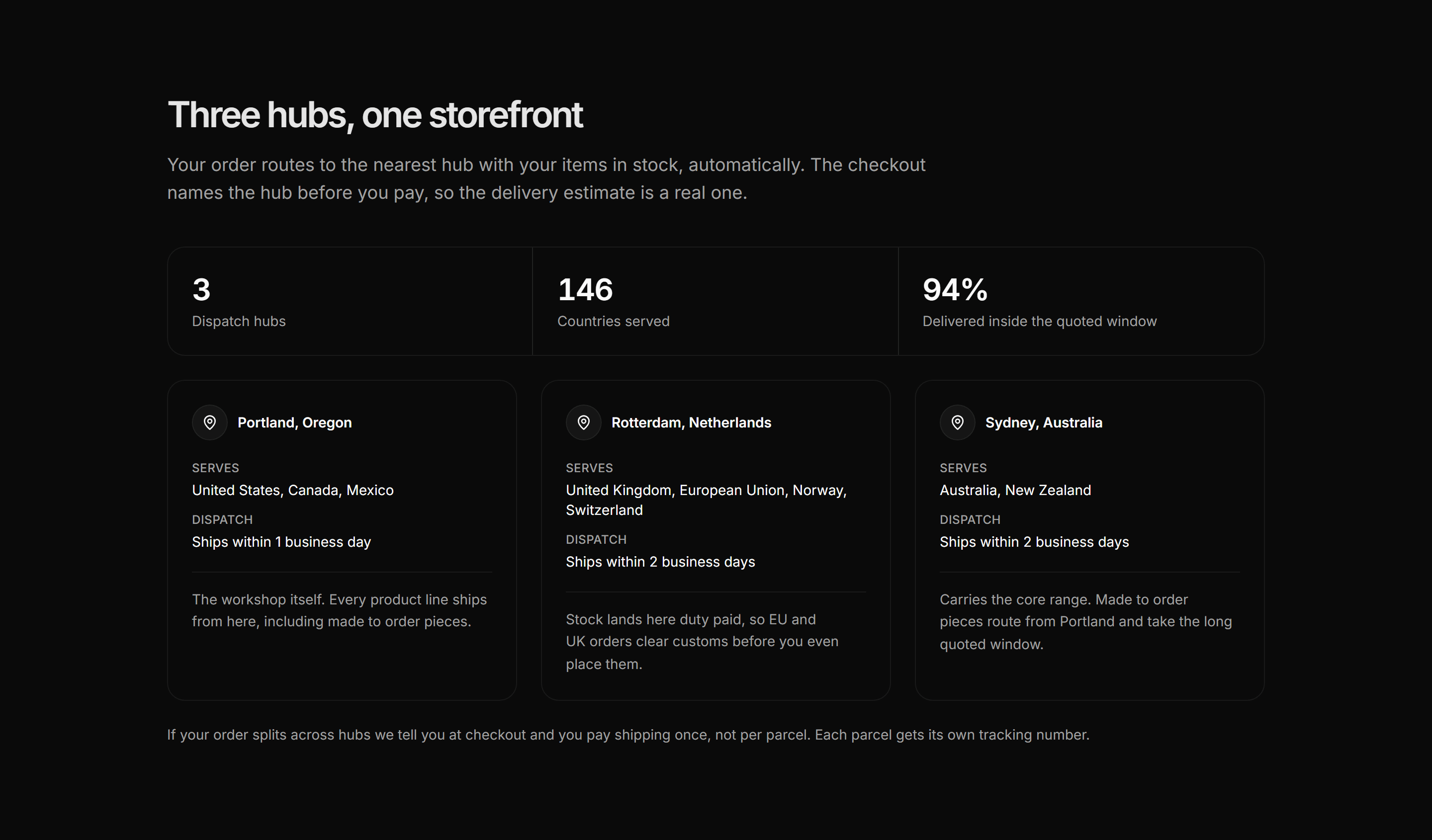The height and width of the screenshot is (840, 1432).
Task: Click Rotterdam's 'Ships within 2 business days'
Action: point(660,562)
